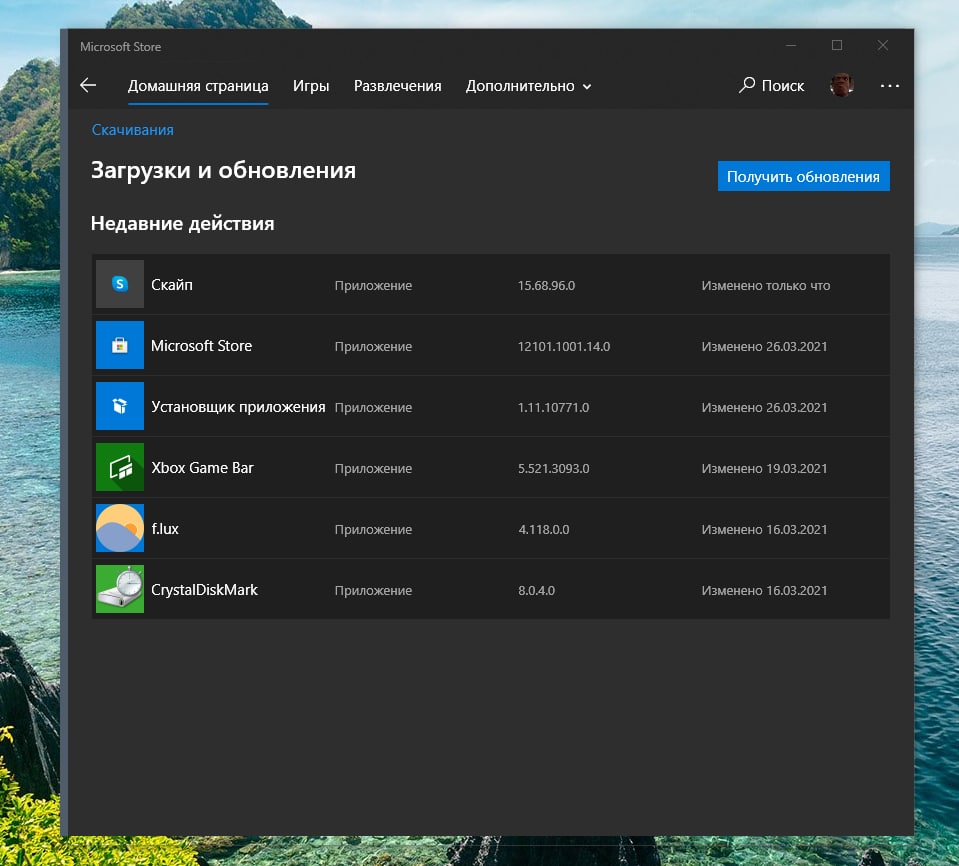Select the f.lux name text

click(x=165, y=529)
